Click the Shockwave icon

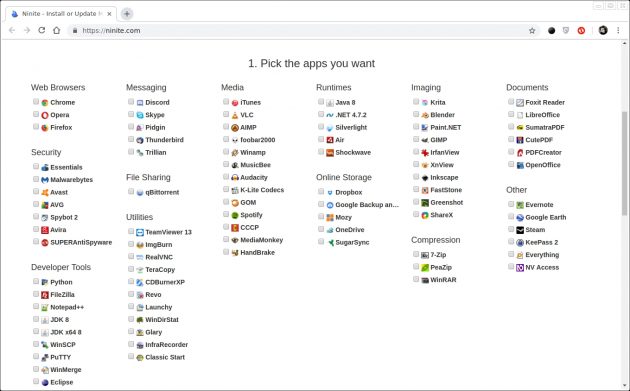[x=330, y=153]
